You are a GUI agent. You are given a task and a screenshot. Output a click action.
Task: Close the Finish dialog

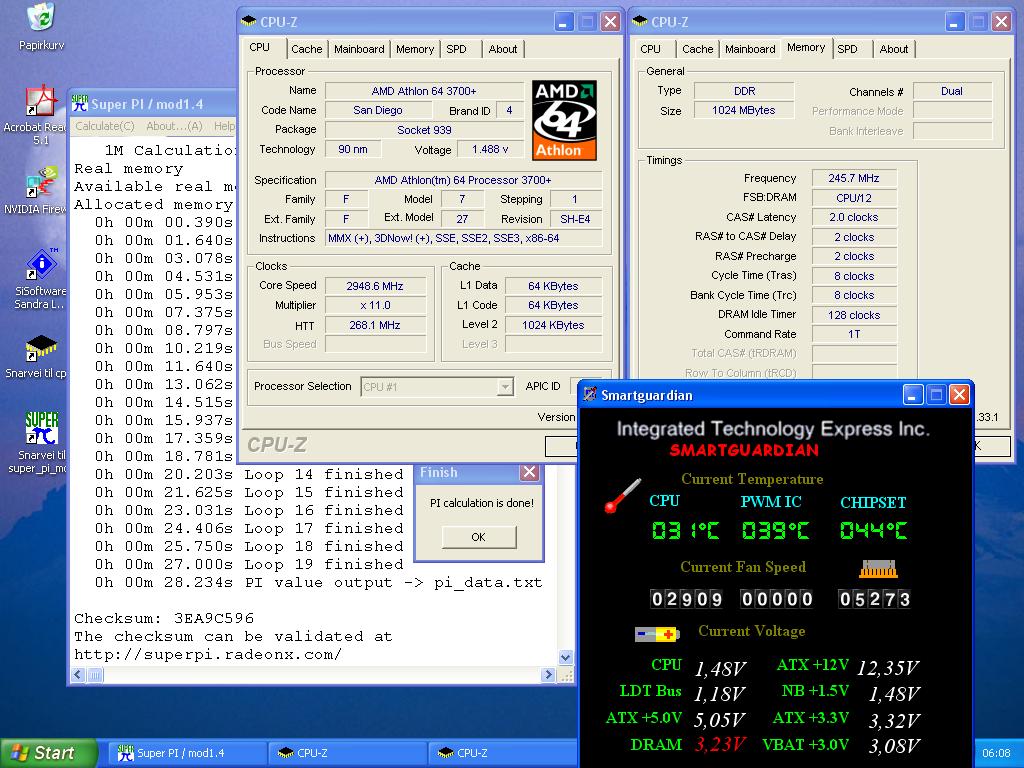click(530, 472)
